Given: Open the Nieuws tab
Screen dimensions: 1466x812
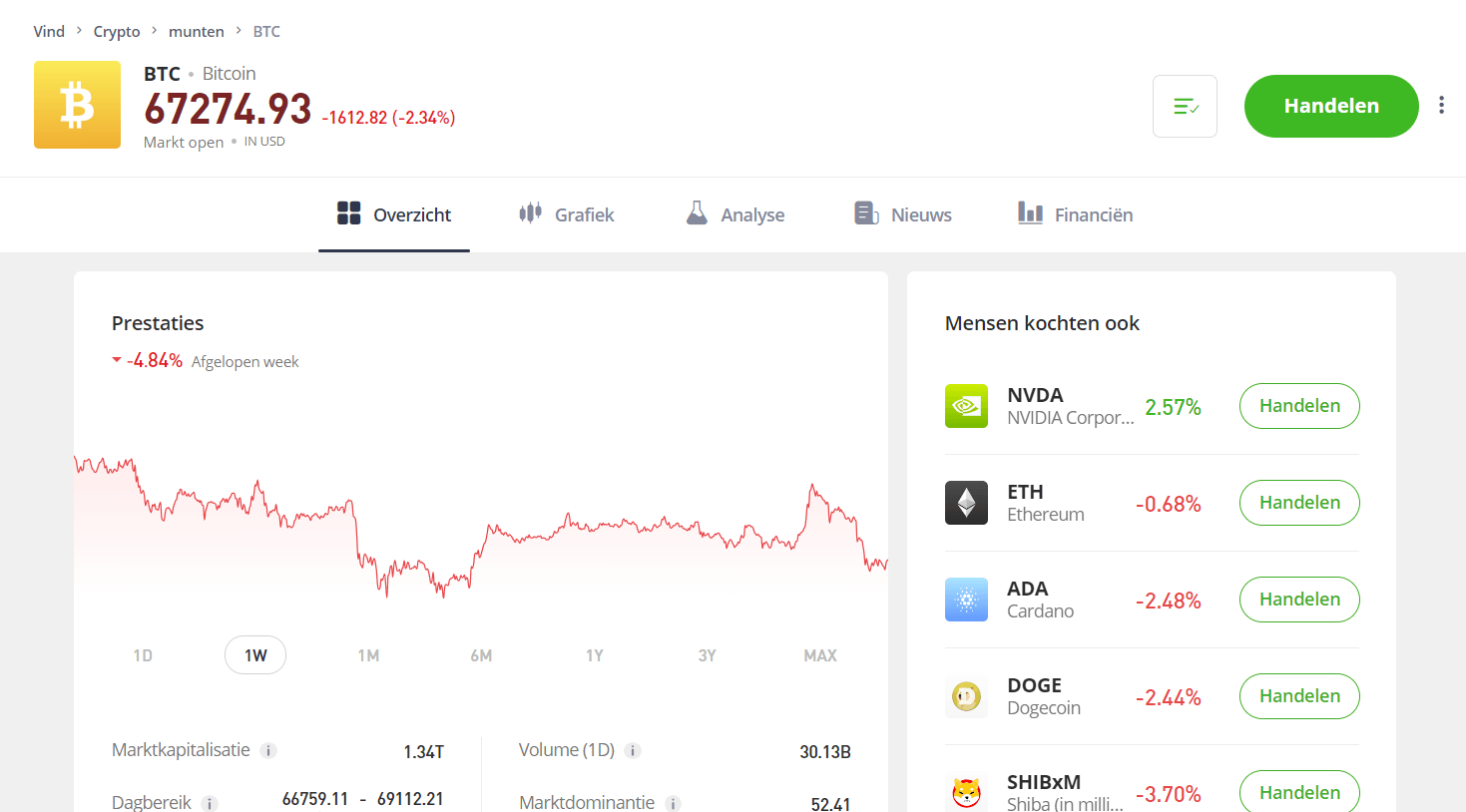Looking at the screenshot, I should point(903,214).
